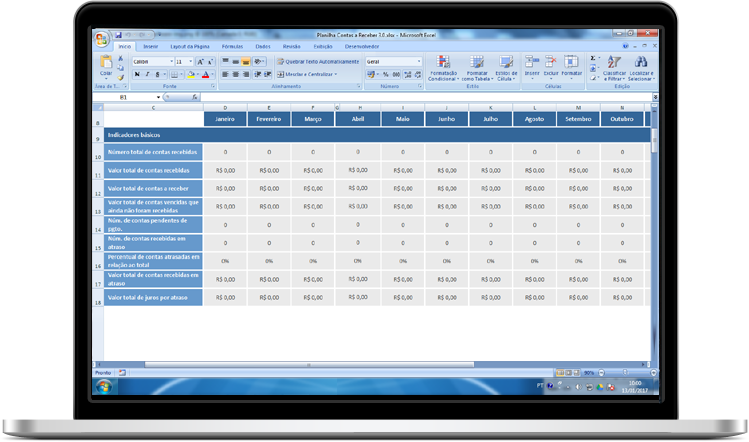Click the Colar paste icon
The height and width of the screenshot is (442, 749).
pyautogui.click(x=106, y=62)
